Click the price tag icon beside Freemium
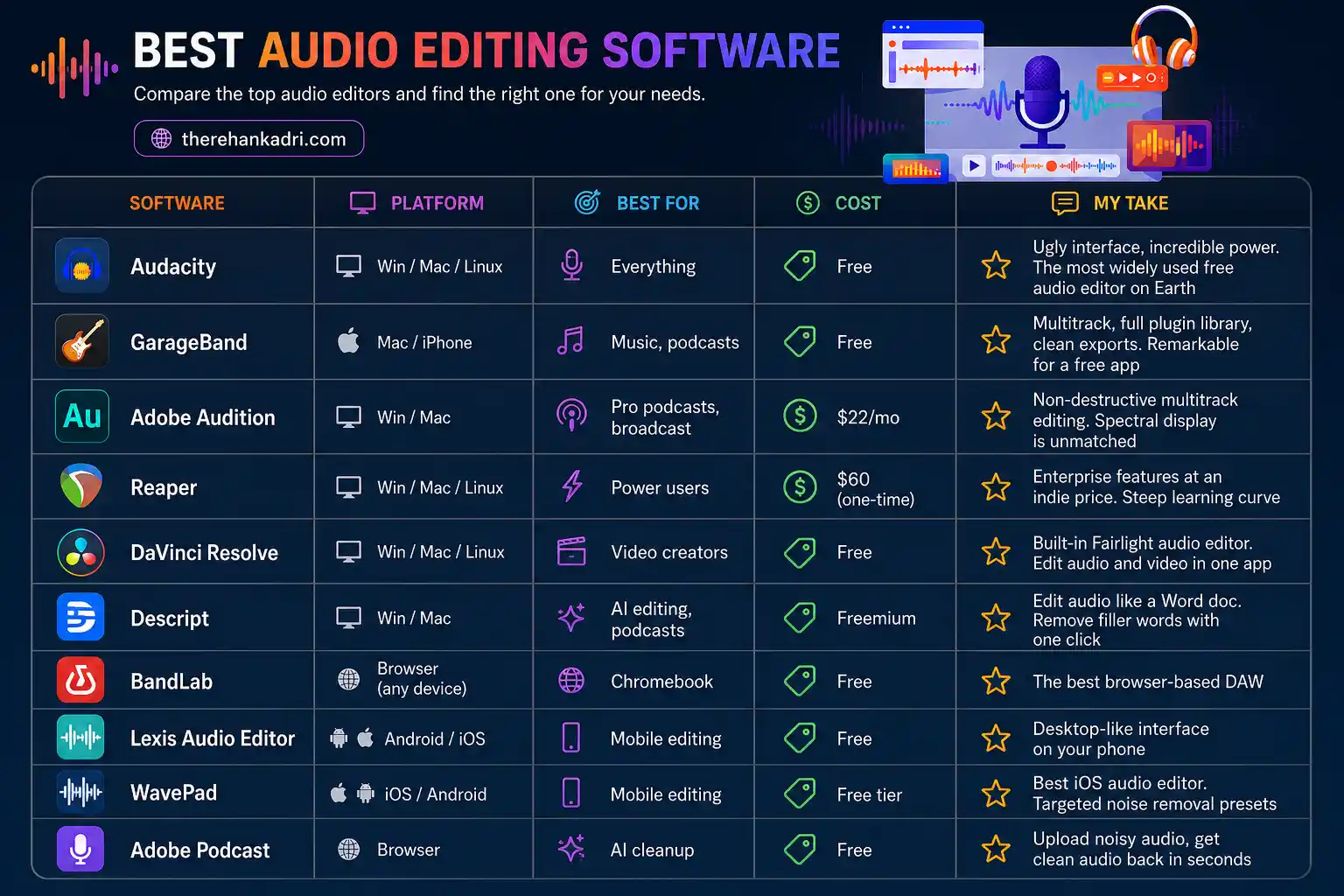This screenshot has width=1344, height=896. click(800, 618)
